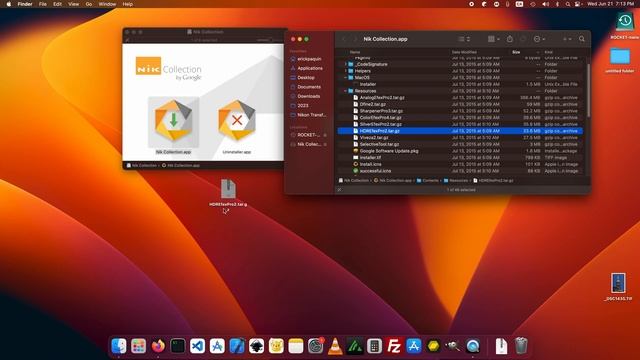Click Resources in the Finder path bar
Image resolution: width=640 pixels, height=360 pixels.
click(x=456, y=180)
